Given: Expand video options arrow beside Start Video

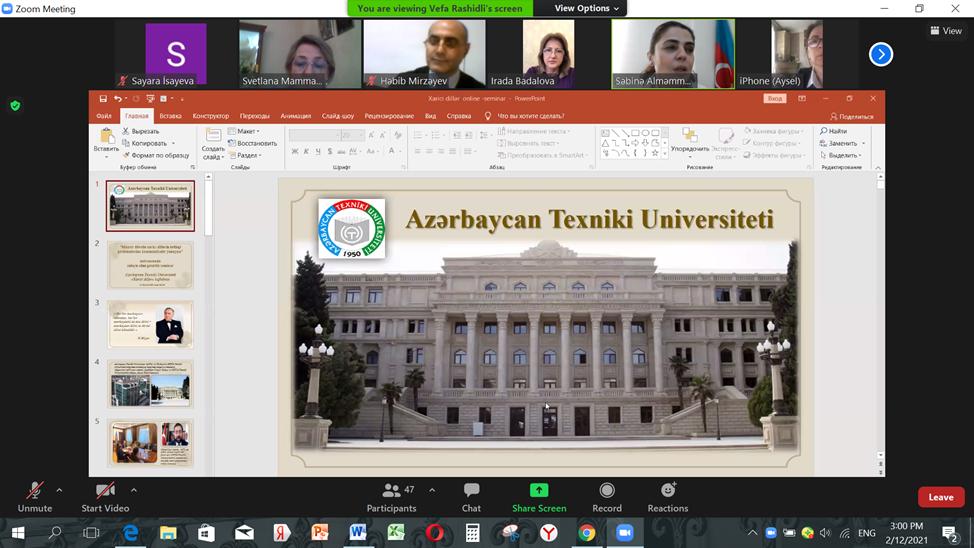Looking at the screenshot, I should [x=134, y=490].
